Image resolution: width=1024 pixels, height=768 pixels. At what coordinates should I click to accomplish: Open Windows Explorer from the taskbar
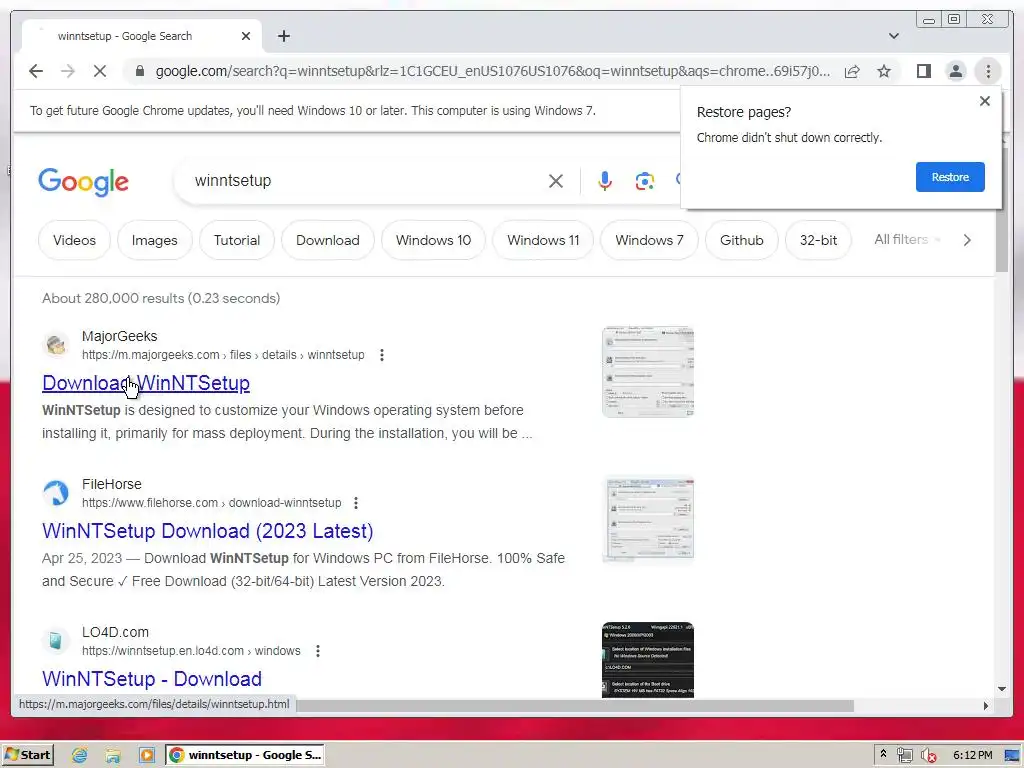113,756
